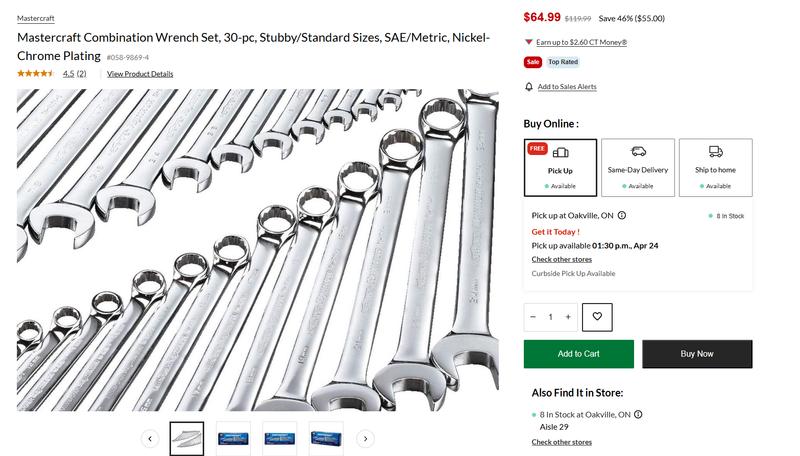Viewport: 800px width, 456px height.
Task: Show next product image thumbnail
Action: coord(365,438)
